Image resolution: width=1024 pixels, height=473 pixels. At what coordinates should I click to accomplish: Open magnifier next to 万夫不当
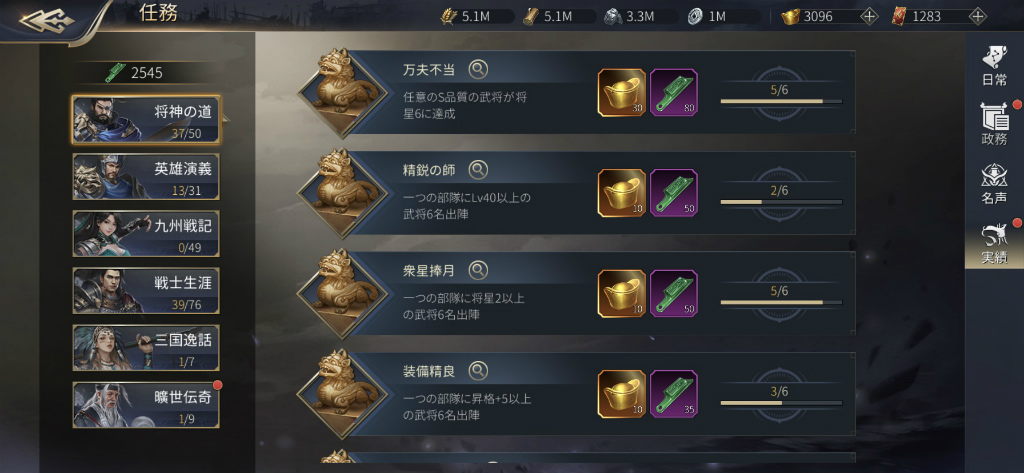click(478, 69)
